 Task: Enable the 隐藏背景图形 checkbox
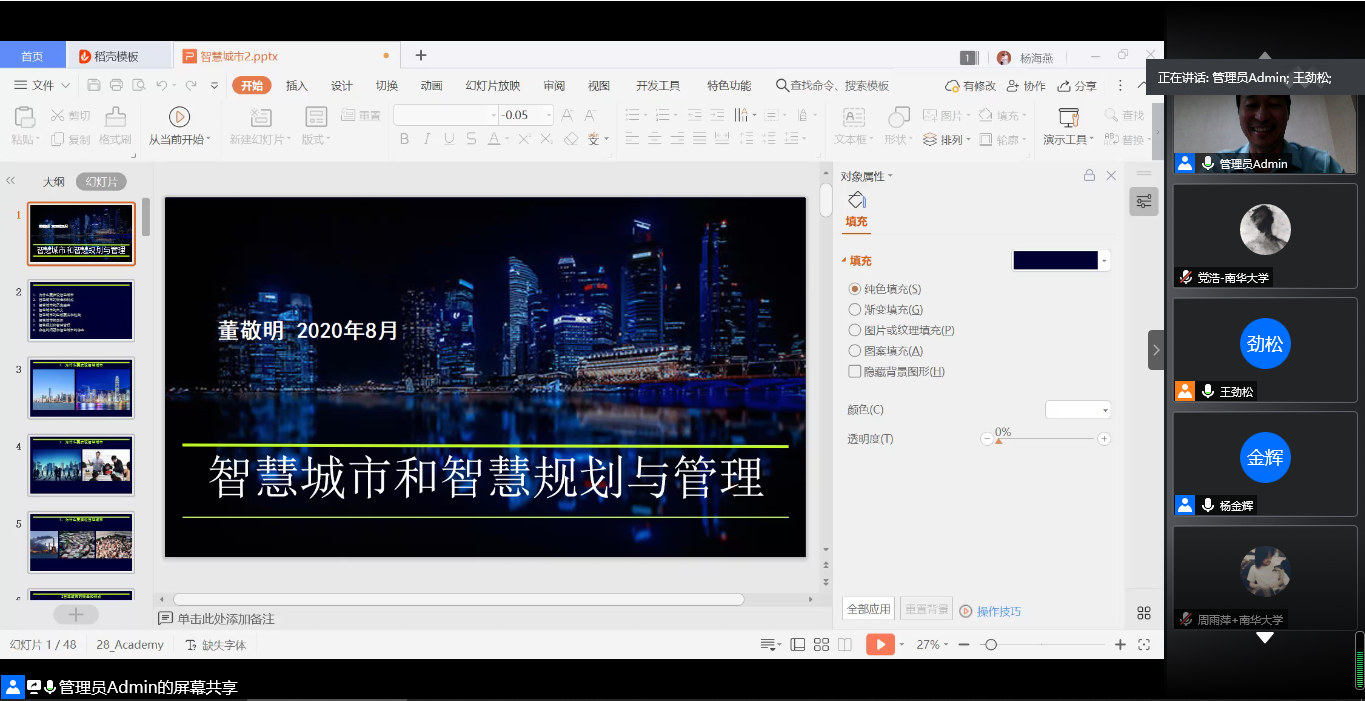click(x=855, y=372)
